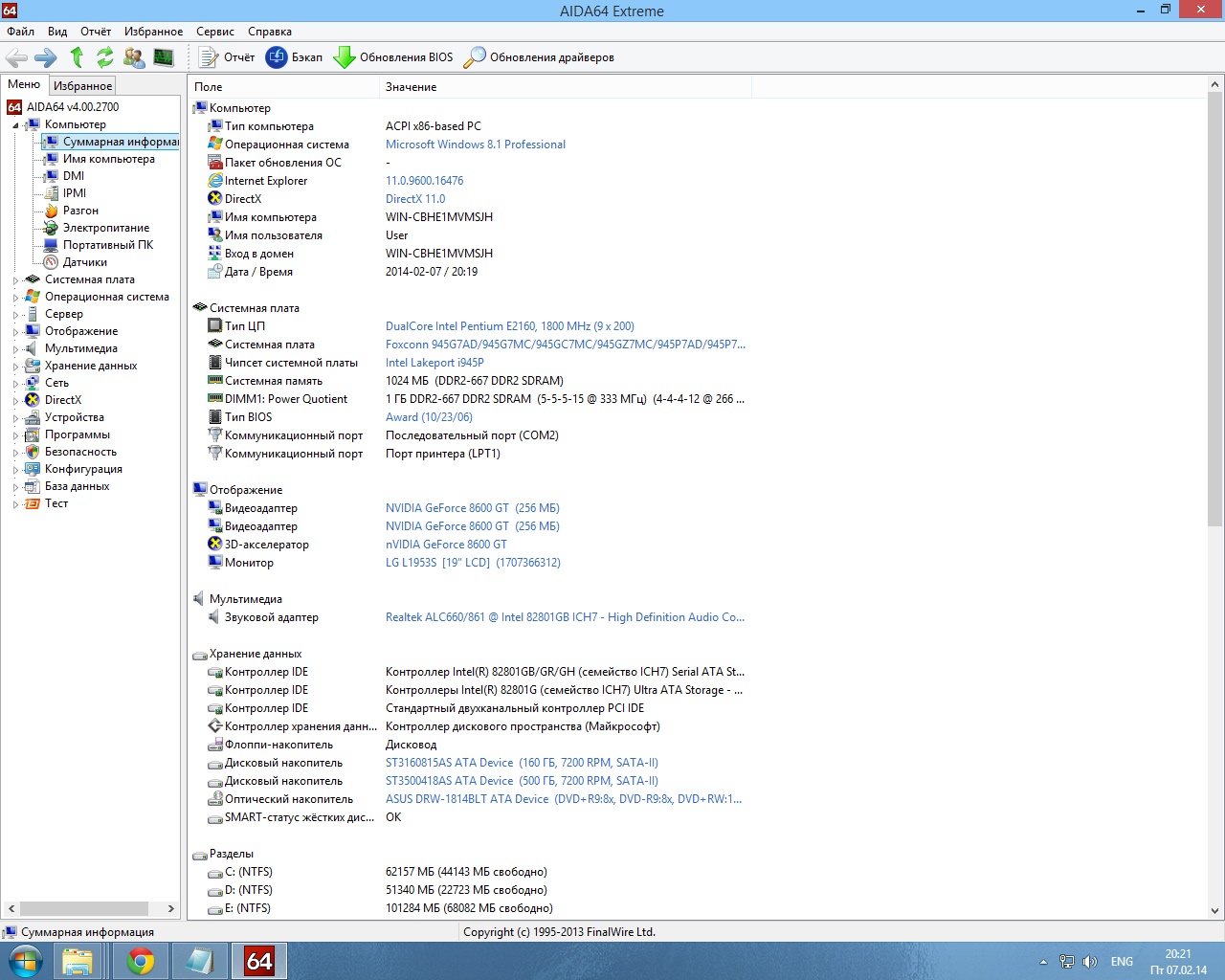Click the Refresh green arrows icon
Image resolution: width=1225 pixels, height=980 pixels.
tap(105, 57)
